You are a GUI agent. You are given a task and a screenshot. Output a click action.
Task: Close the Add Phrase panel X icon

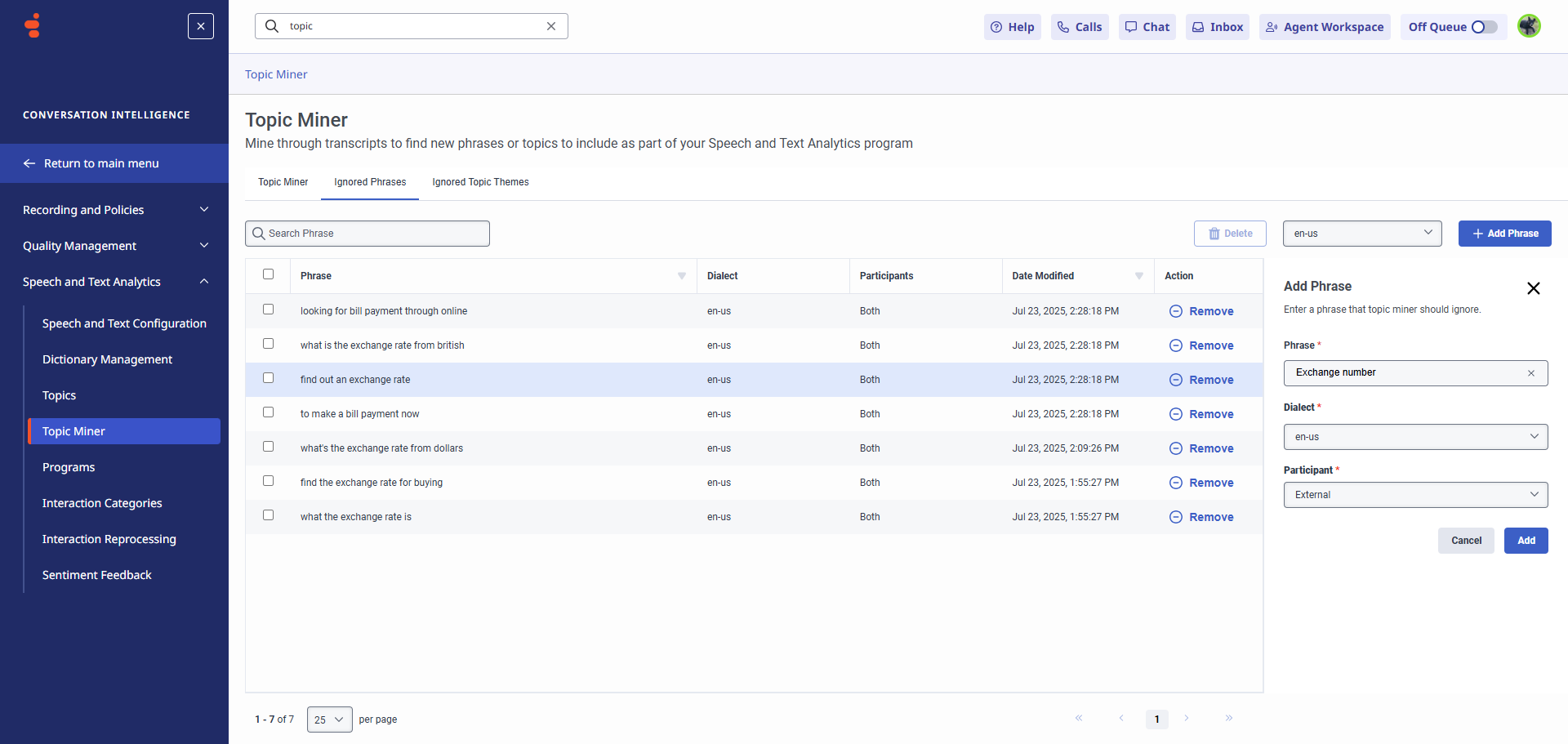[1533, 288]
